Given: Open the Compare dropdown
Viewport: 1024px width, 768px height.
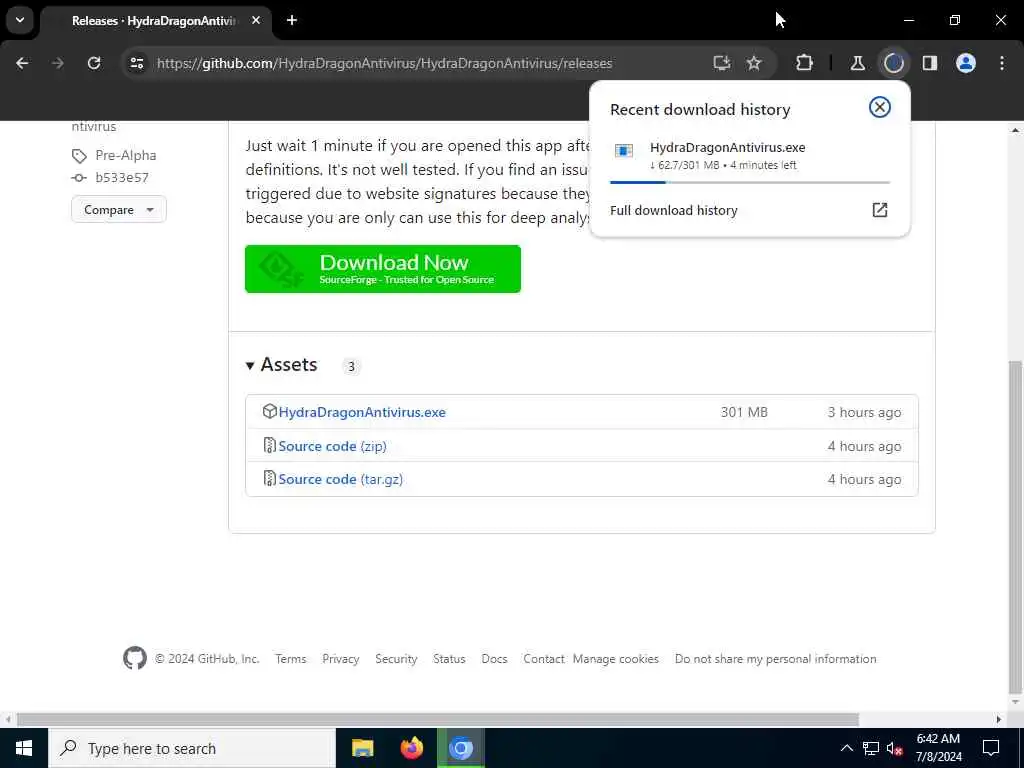Looking at the screenshot, I should click(119, 210).
